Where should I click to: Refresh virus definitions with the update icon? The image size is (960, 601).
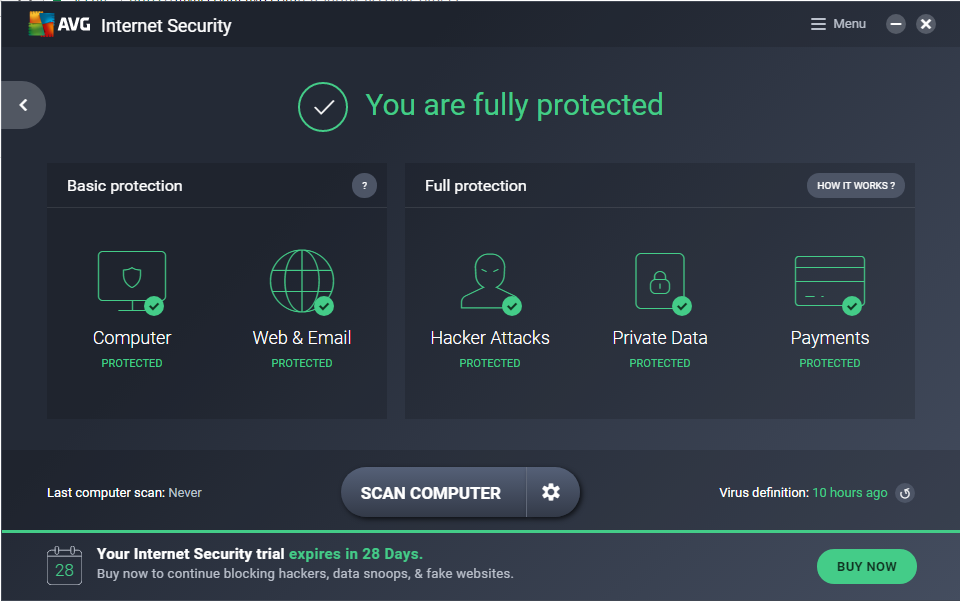point(904,493)
